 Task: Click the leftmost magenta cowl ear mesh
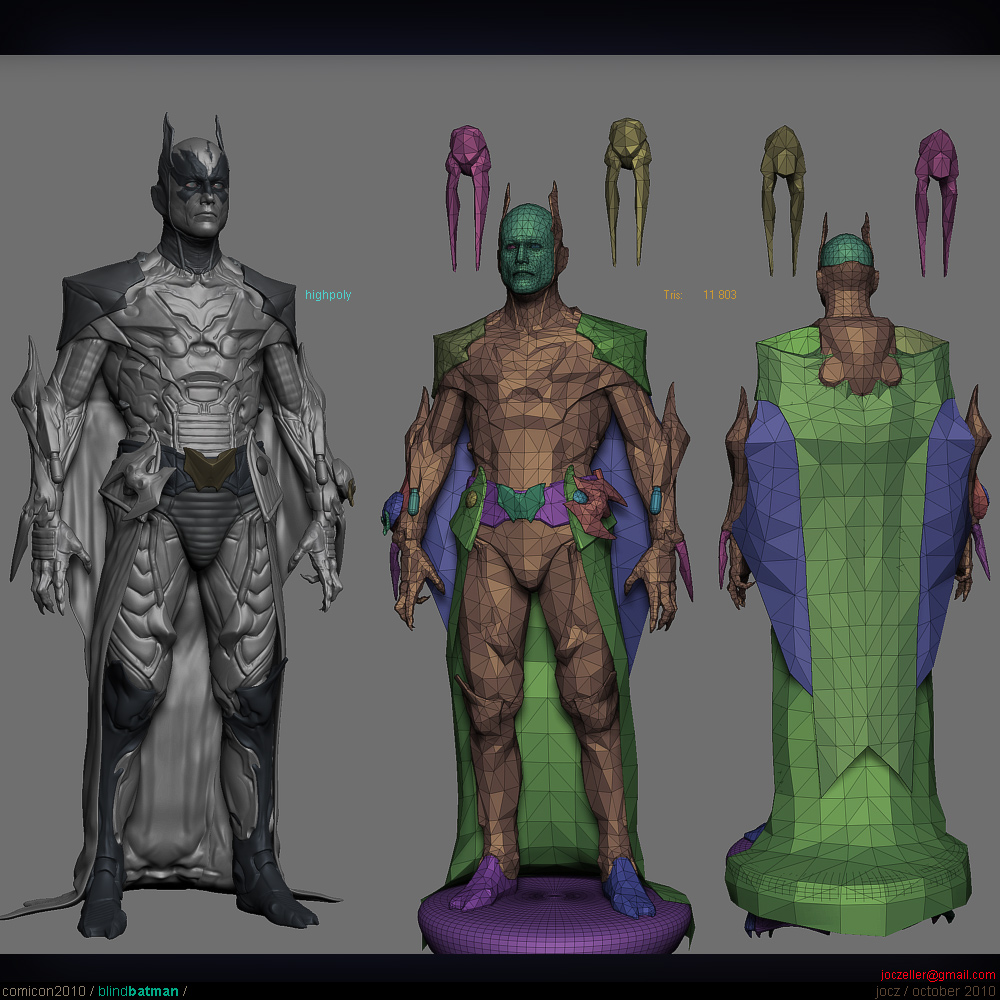[x=469, y=196]
